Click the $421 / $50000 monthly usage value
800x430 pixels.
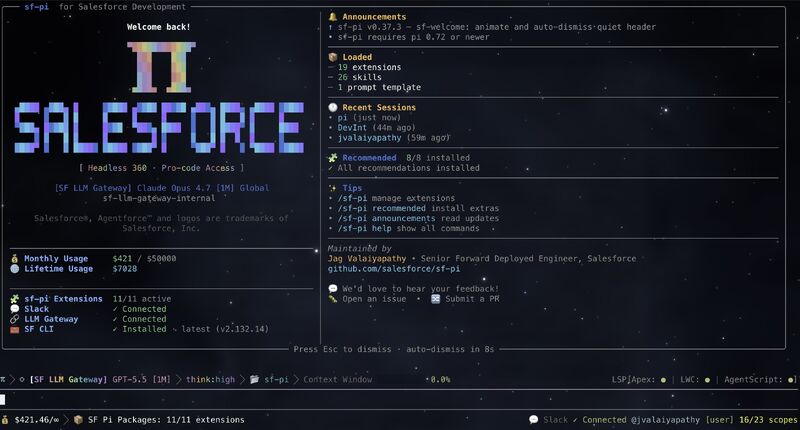pos(144,259)
